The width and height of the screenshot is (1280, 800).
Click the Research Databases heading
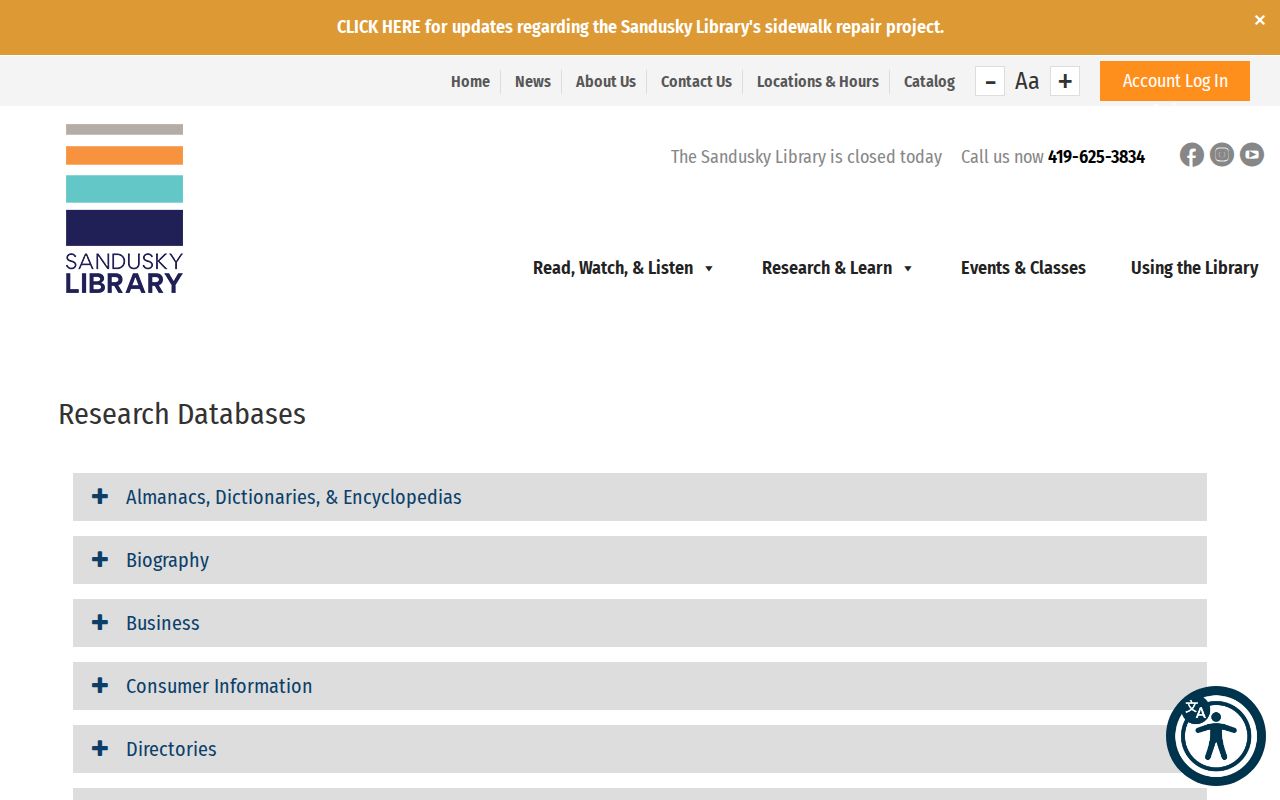pos(182,414)
